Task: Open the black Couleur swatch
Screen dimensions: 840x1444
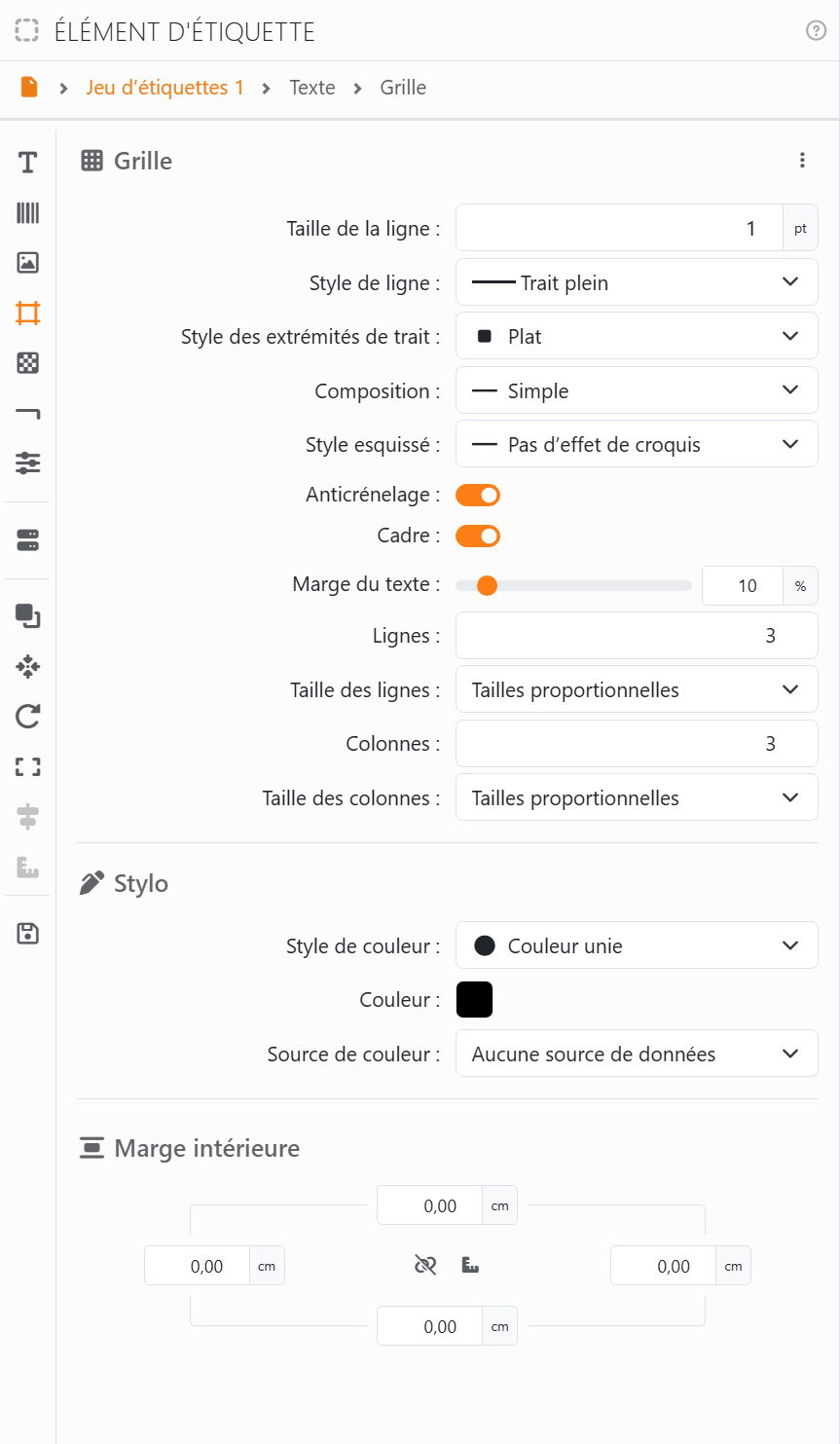Action: coord(474,1000)
